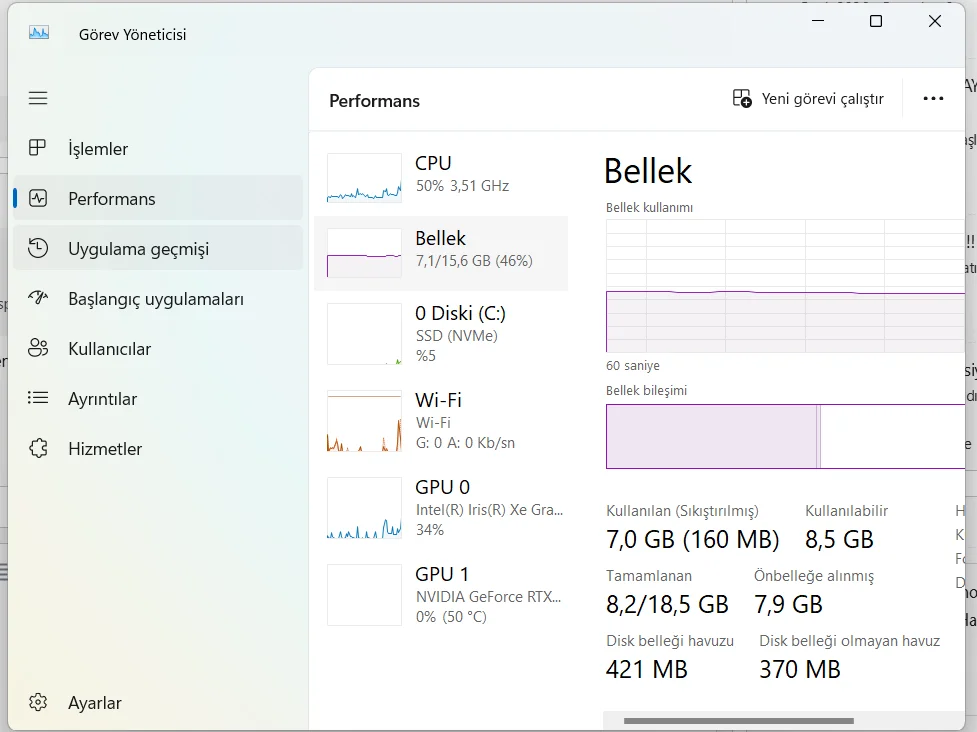Open the İşlemler processes icon
Screen dimensions: 977x732
(38, 149)
